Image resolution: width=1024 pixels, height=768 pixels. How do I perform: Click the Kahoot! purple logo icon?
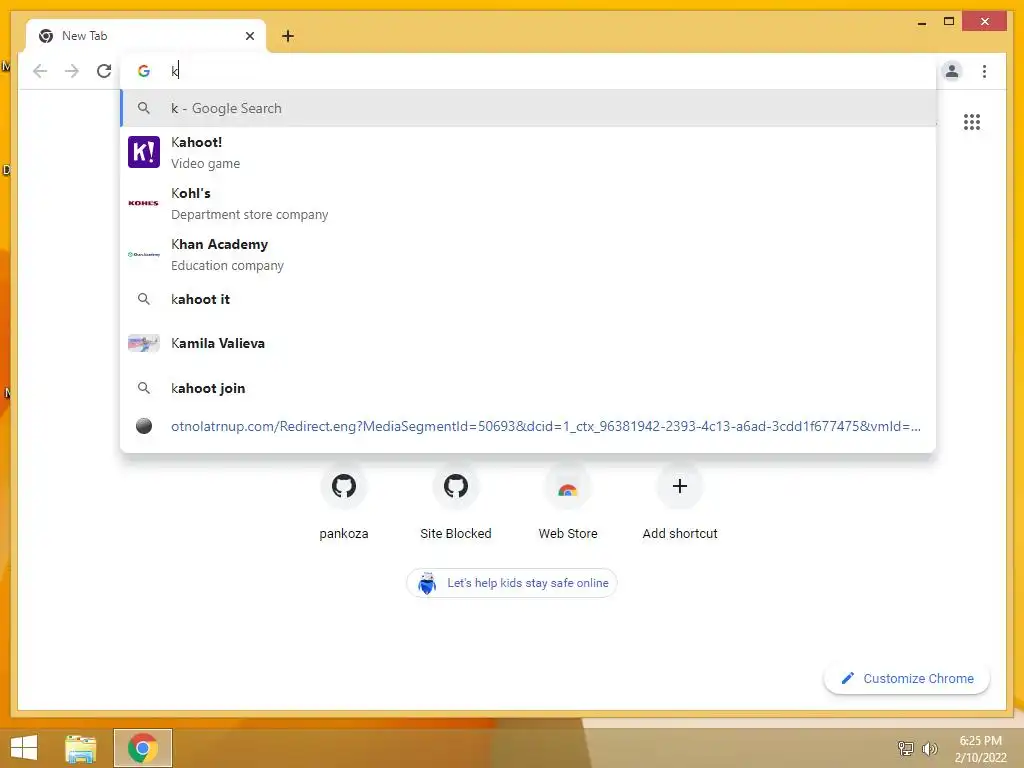[144, 152]
